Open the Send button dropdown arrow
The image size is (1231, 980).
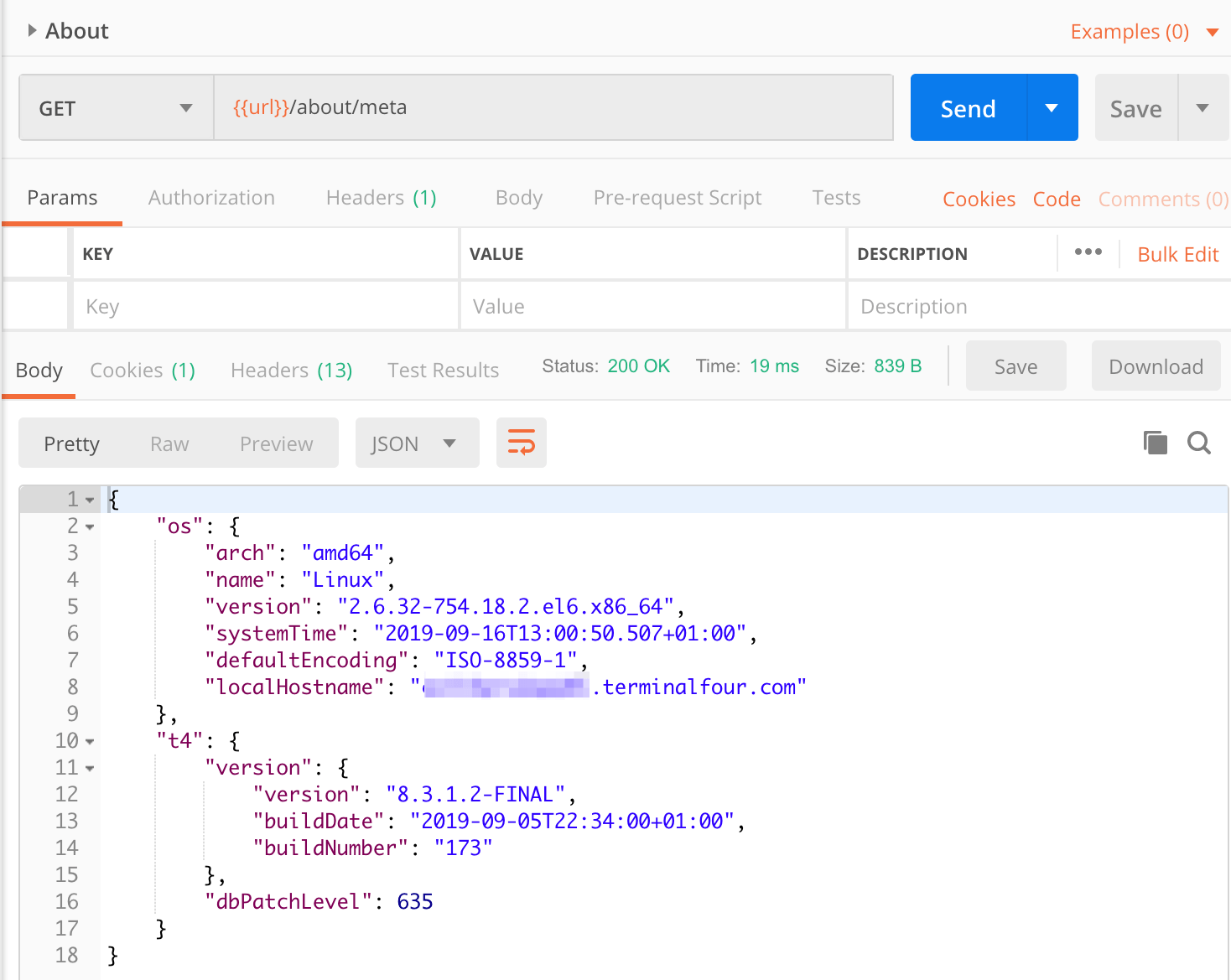(1052, 108)
